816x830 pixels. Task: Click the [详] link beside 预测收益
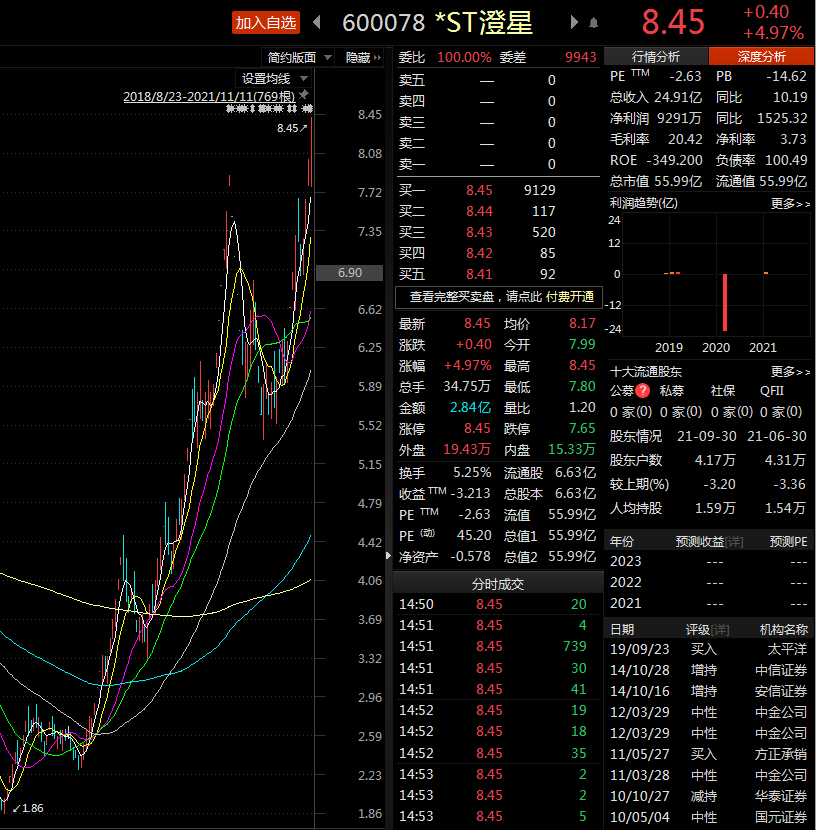[x=734, y=542]
